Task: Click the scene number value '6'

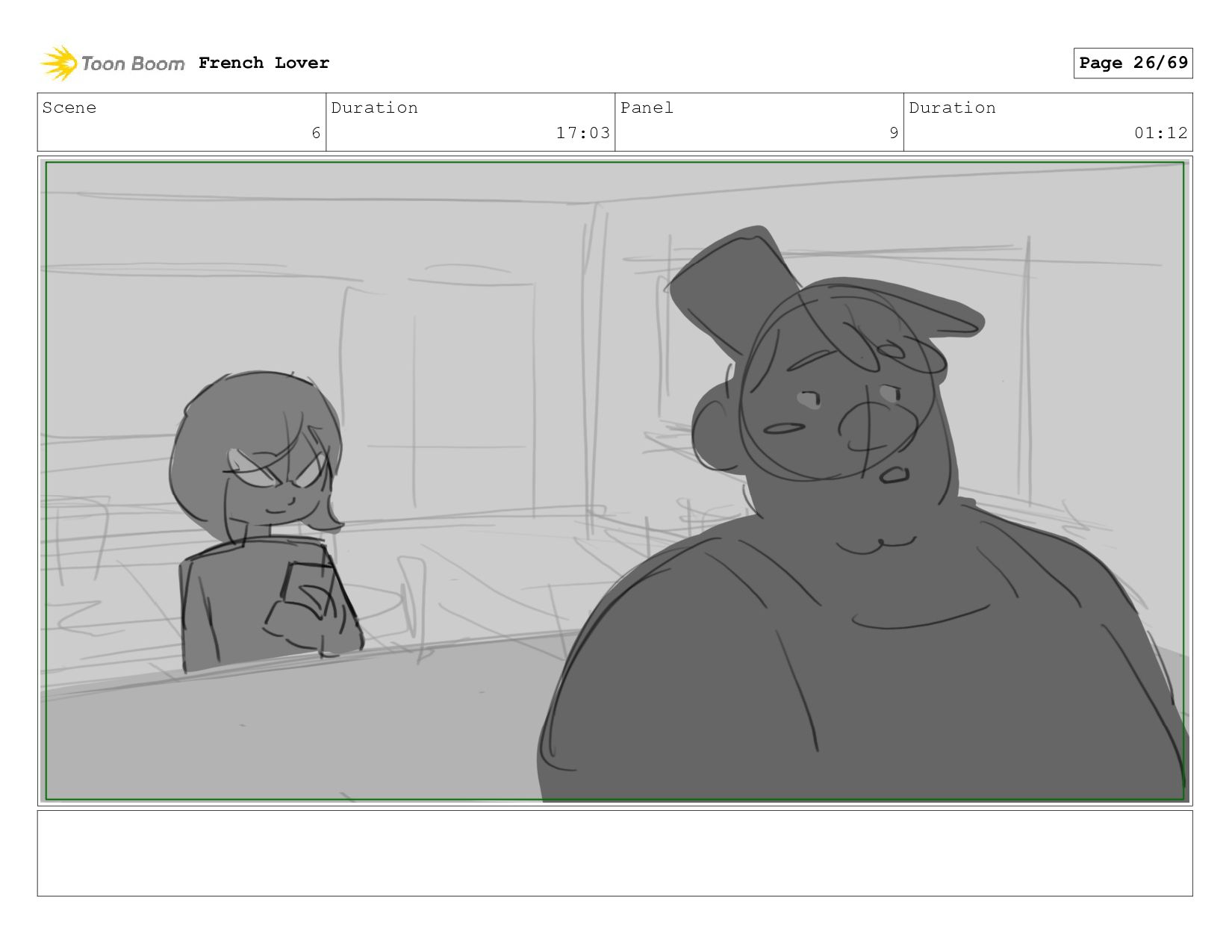Action: [x=316, y=133]
